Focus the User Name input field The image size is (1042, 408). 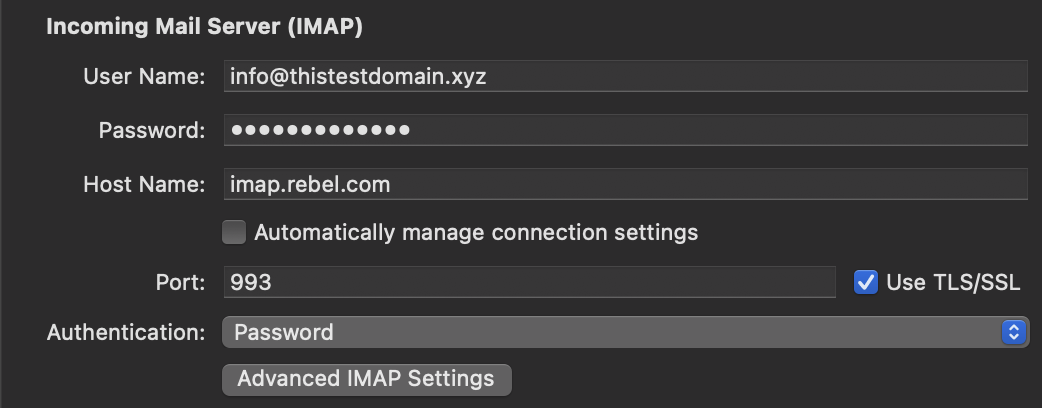click(625, 76)
